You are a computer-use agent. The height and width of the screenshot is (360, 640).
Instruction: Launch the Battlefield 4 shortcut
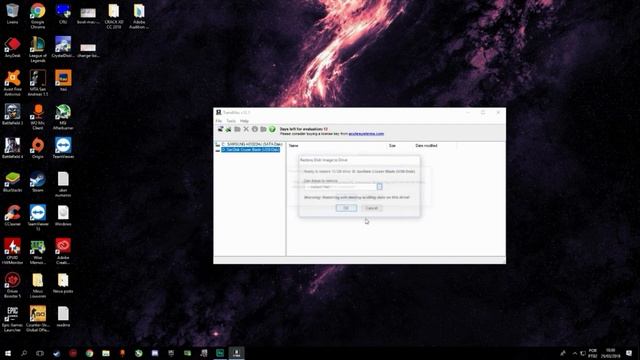point(13,148)
